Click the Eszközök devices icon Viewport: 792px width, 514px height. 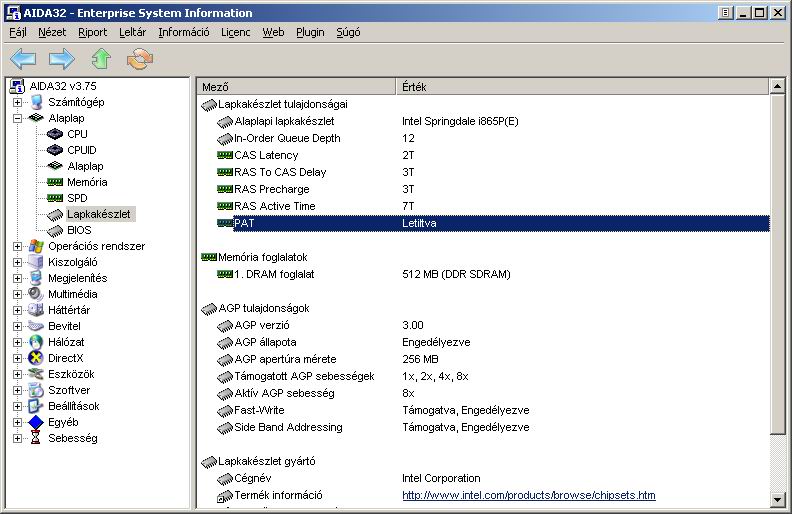click(36, 374)
